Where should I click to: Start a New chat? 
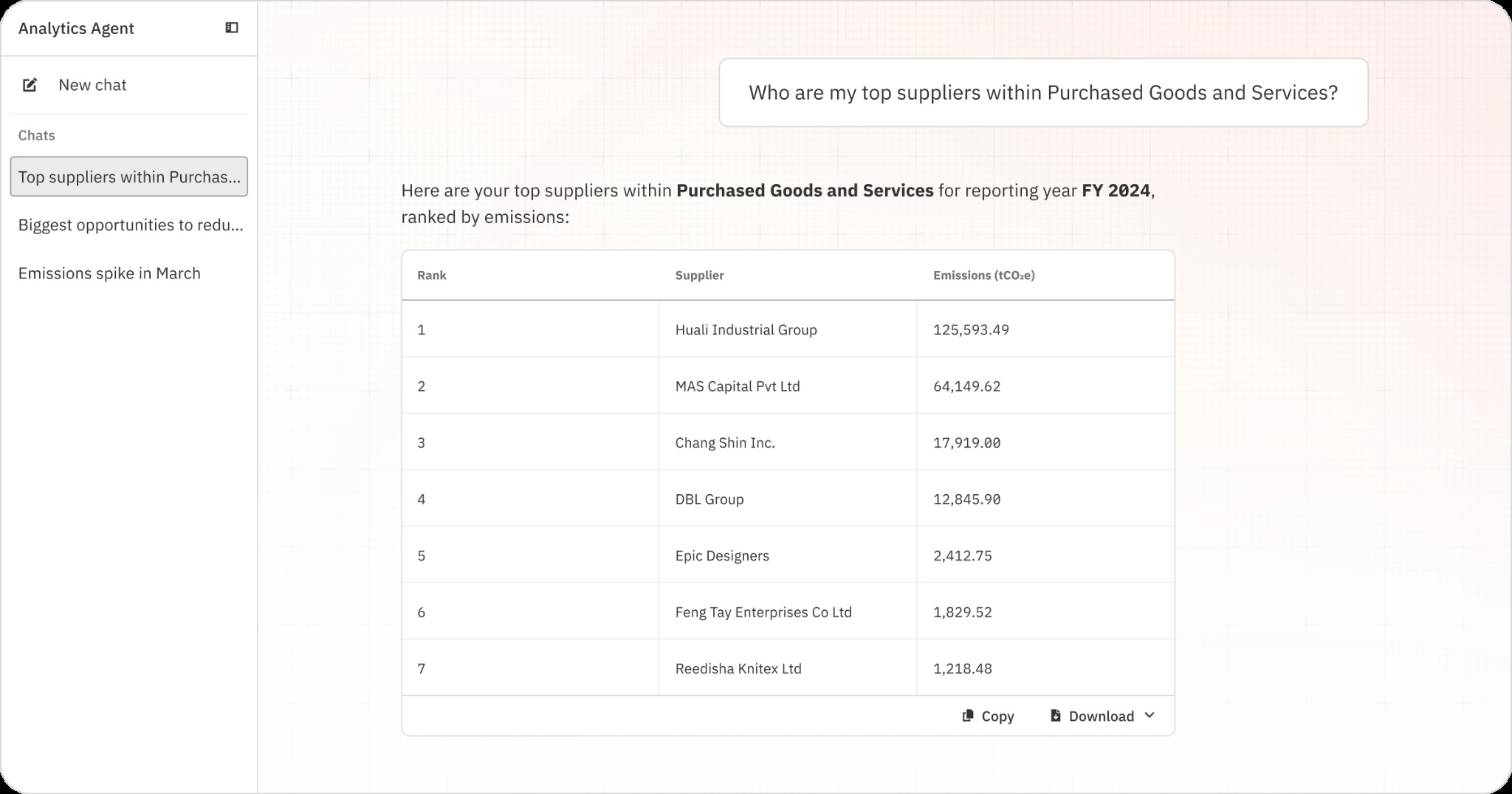click(128, 85)
